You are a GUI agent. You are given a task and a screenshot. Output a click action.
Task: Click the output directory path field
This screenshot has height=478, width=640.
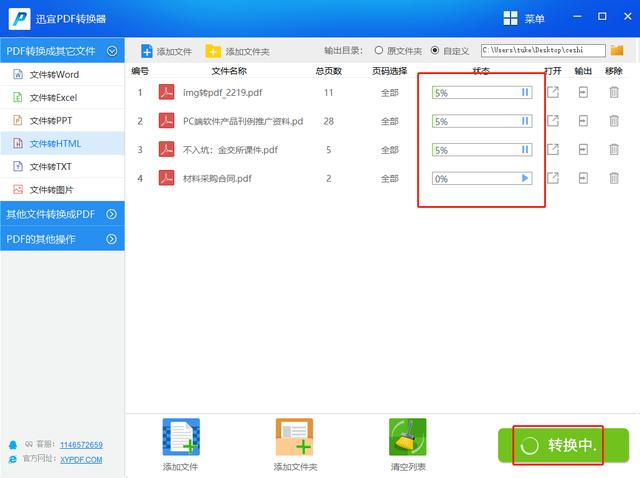(543, 50)
